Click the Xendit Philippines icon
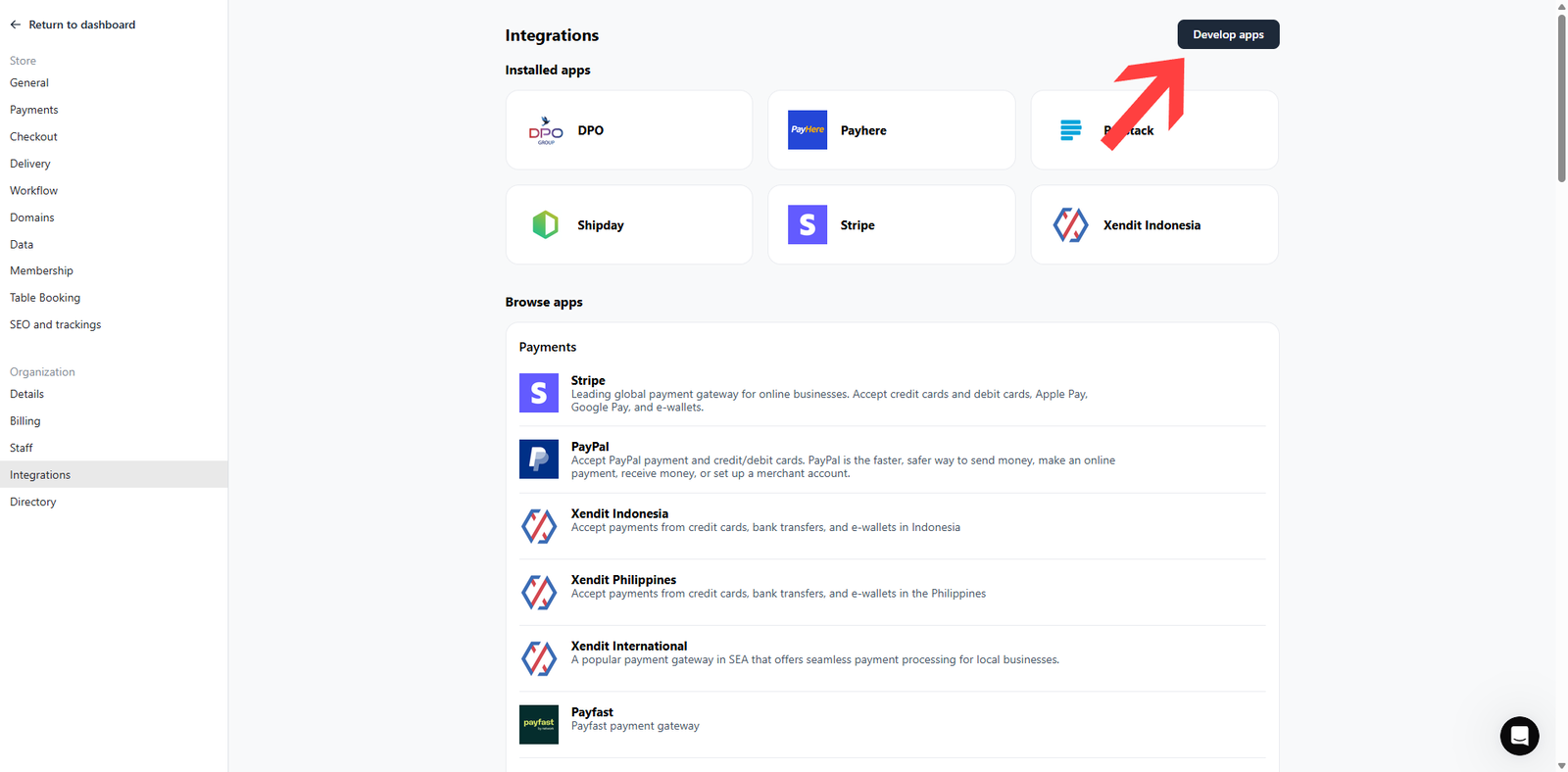This screenshot has height=772, width=1568. point(539,592)
